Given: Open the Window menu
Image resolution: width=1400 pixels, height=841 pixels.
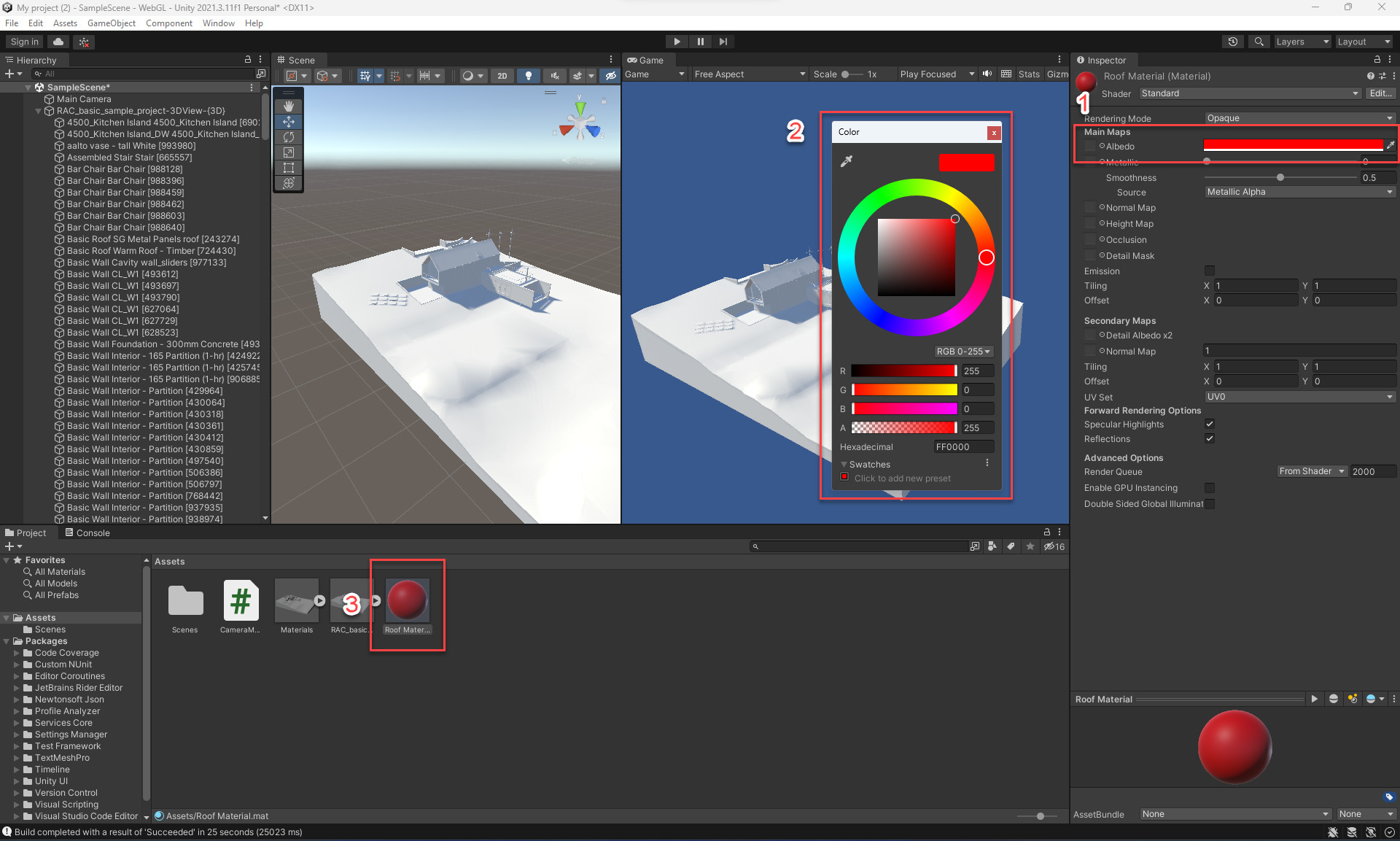Looking at the screenshot, I should pos(218,23).
